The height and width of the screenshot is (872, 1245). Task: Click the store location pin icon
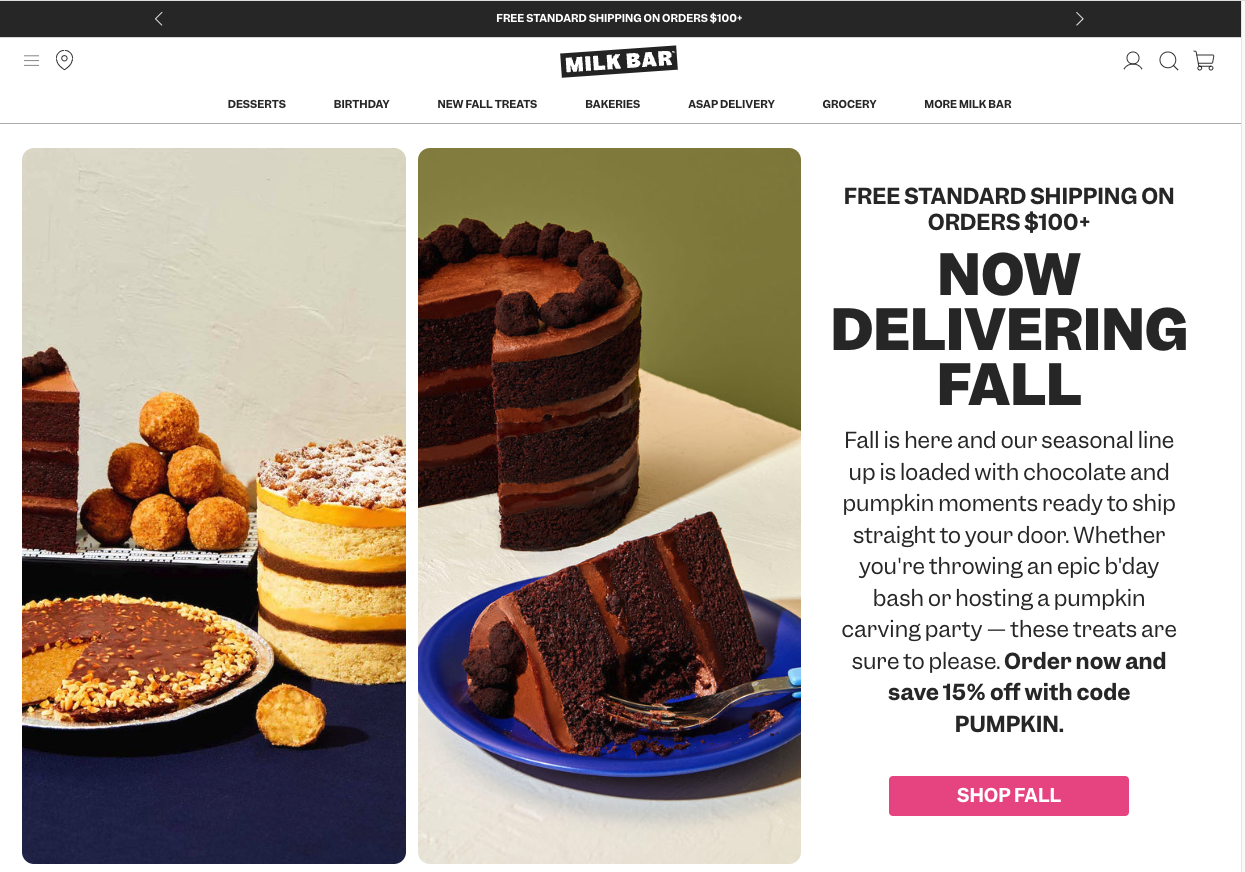coord(64,60)
